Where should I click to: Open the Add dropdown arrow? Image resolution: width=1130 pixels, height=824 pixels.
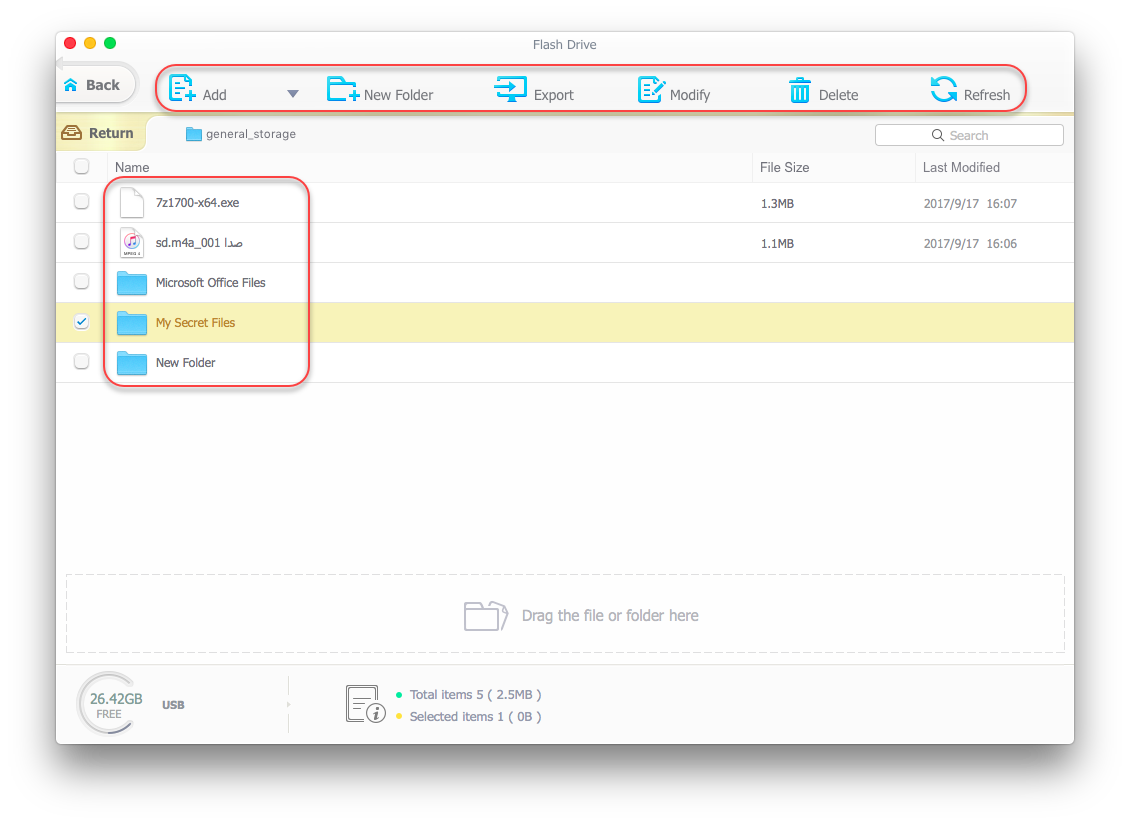click(293, 94)
